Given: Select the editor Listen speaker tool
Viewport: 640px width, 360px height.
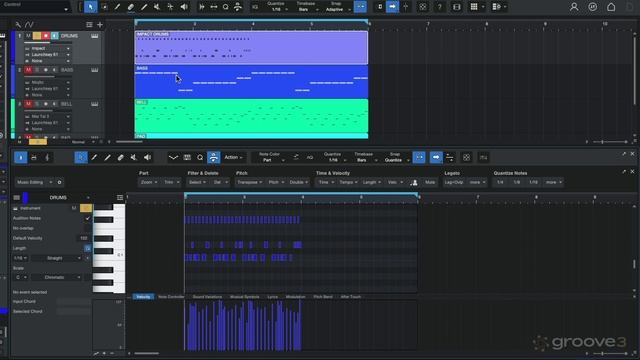Looking at the screenshot, I should [x=147, y=158].
